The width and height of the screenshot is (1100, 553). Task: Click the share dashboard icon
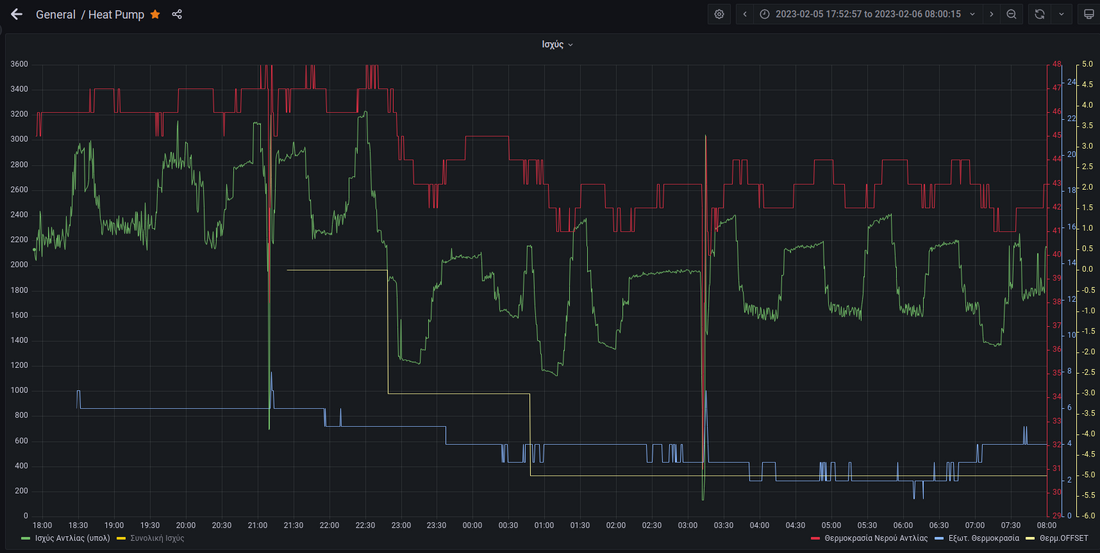(x=177, y=15)
